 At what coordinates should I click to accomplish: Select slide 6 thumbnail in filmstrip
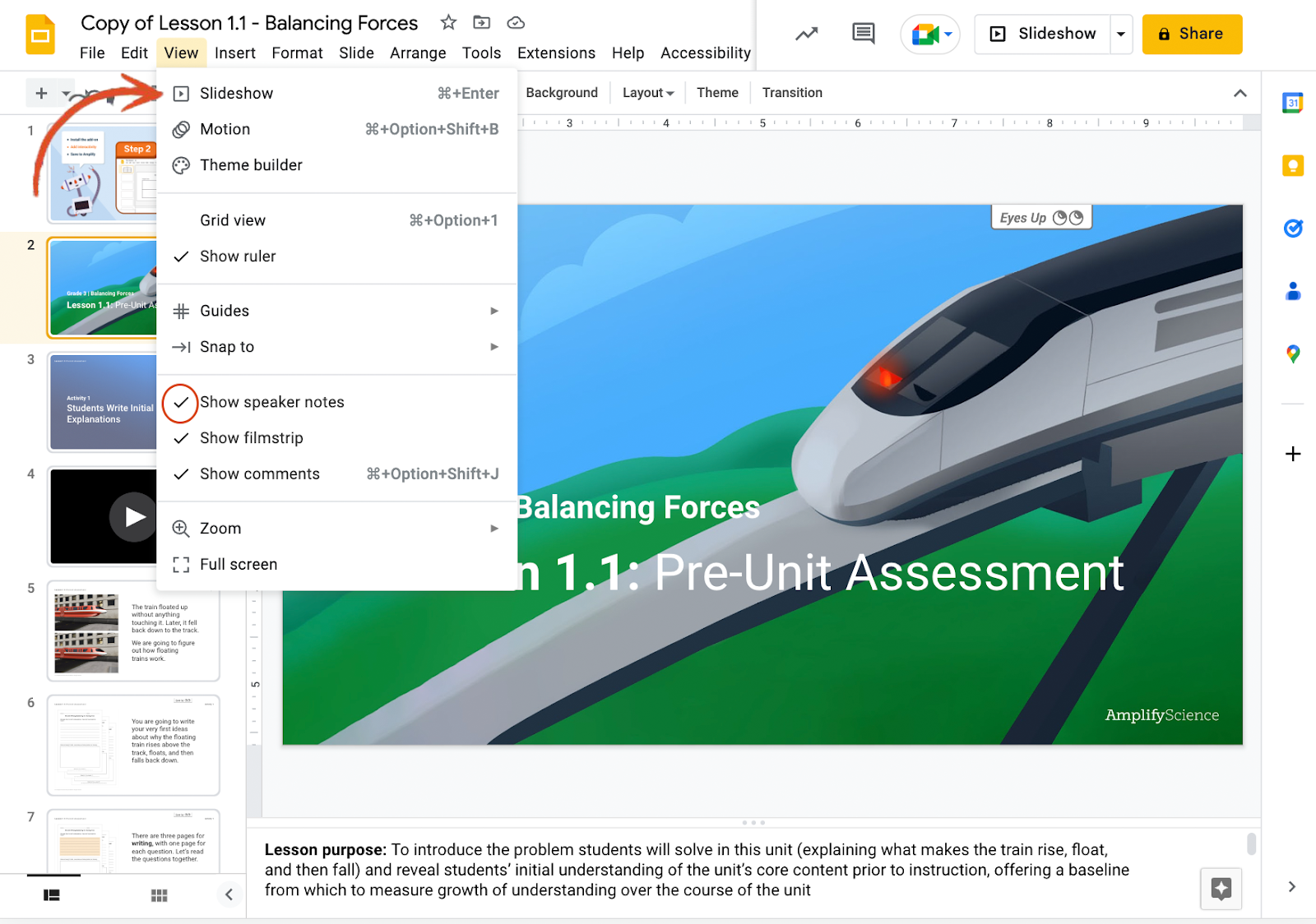coord(133,745)
